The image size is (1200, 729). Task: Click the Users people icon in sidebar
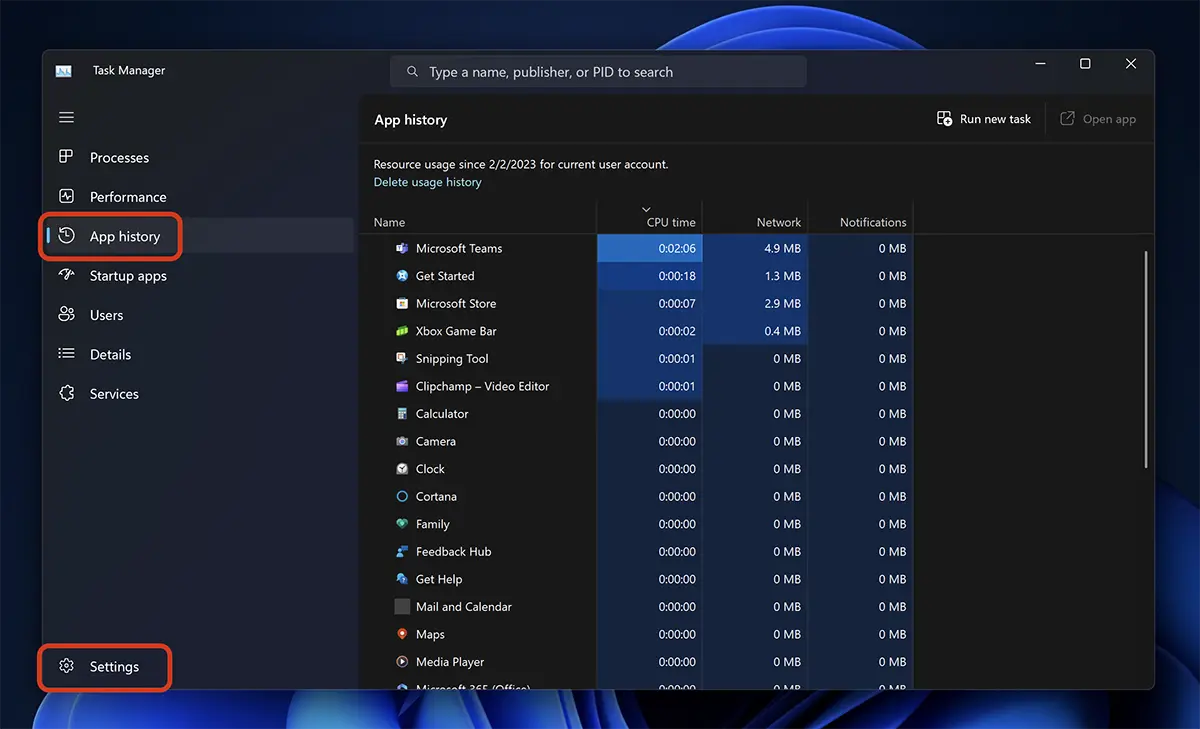click(x=66, y=315)
